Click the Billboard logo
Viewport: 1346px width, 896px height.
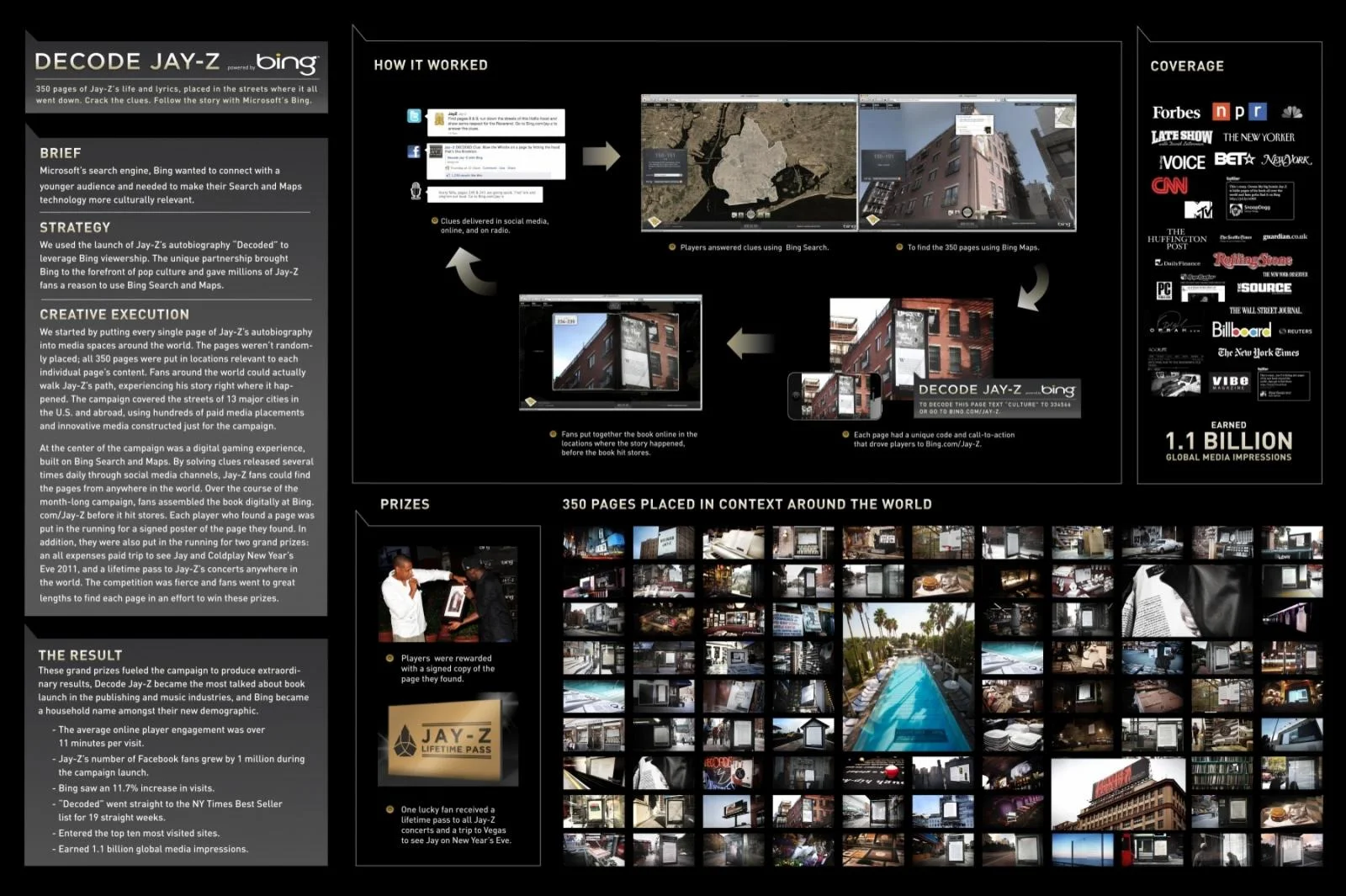[x=1241, y=331]
